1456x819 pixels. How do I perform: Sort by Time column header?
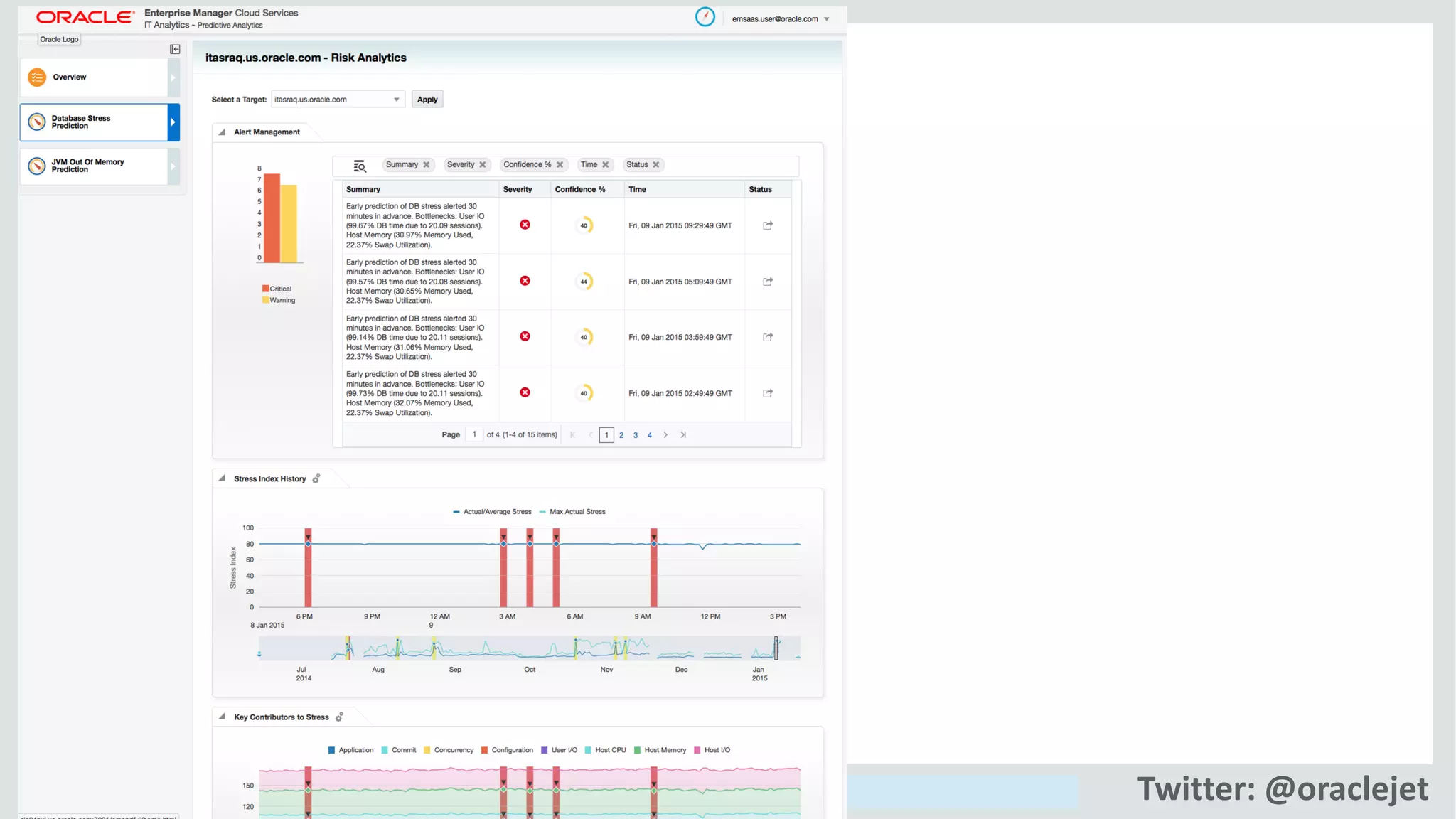coord(684,189)
